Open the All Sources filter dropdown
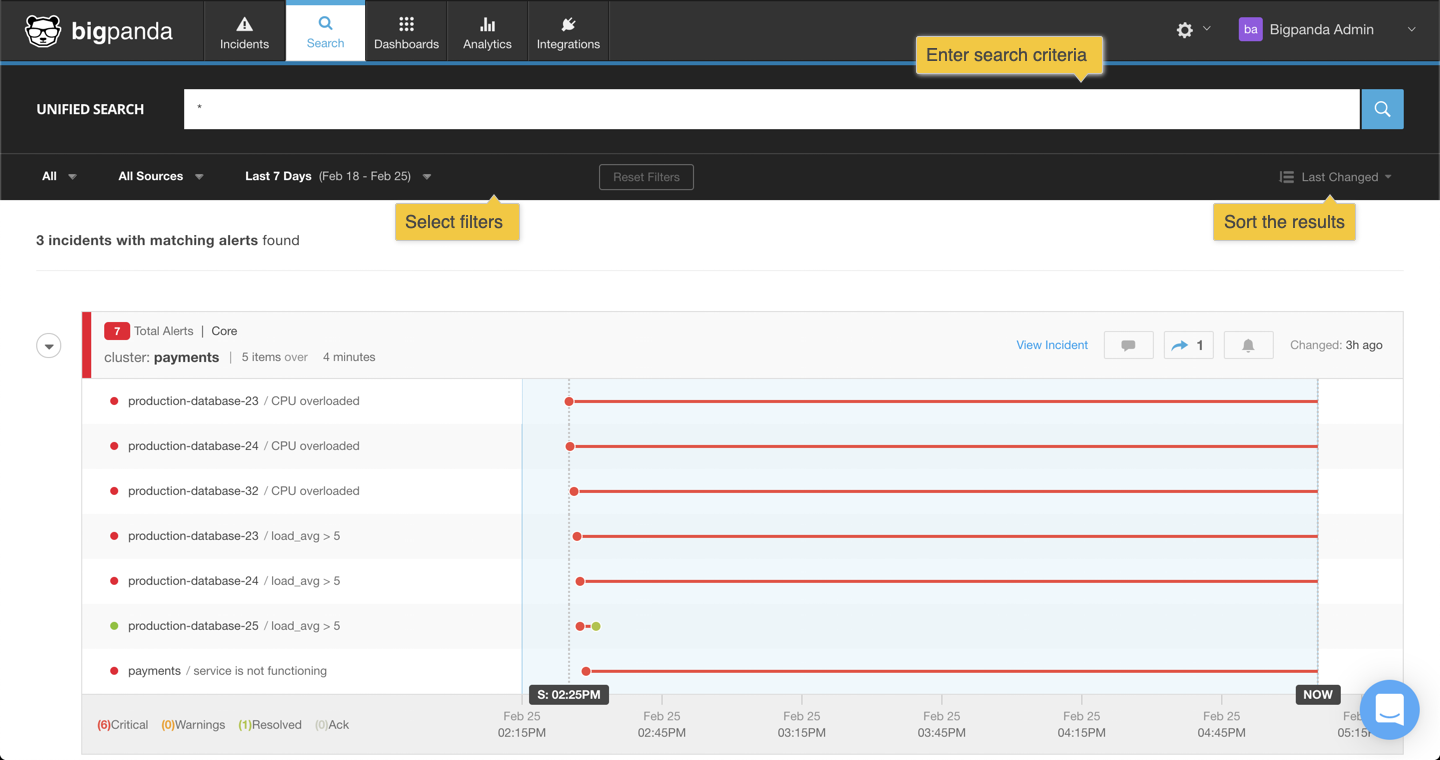The height and width of the screenshot is (760, 1440). (161, 176)
